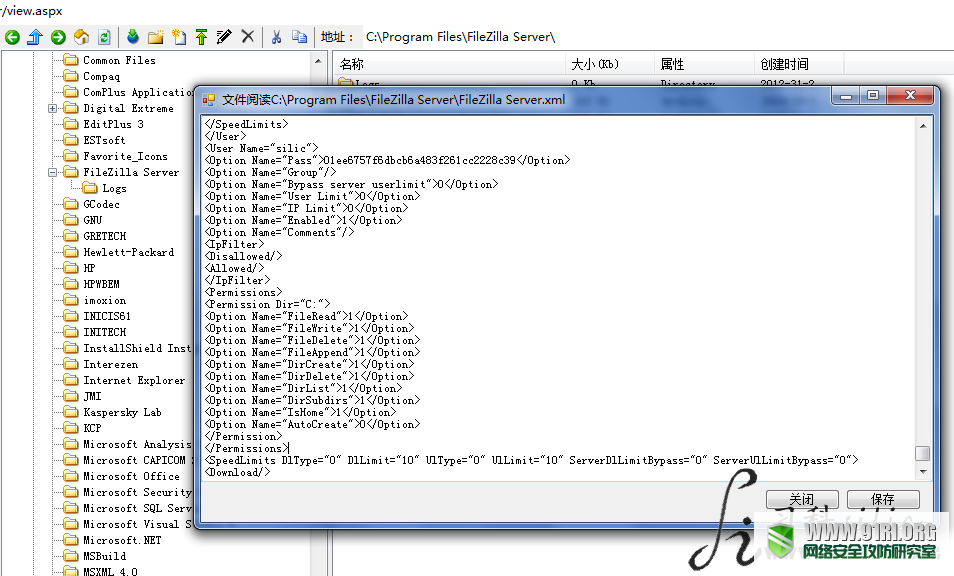Select the GCodec folder
This screenshot has height=576, width=954.
pos(101,204)
